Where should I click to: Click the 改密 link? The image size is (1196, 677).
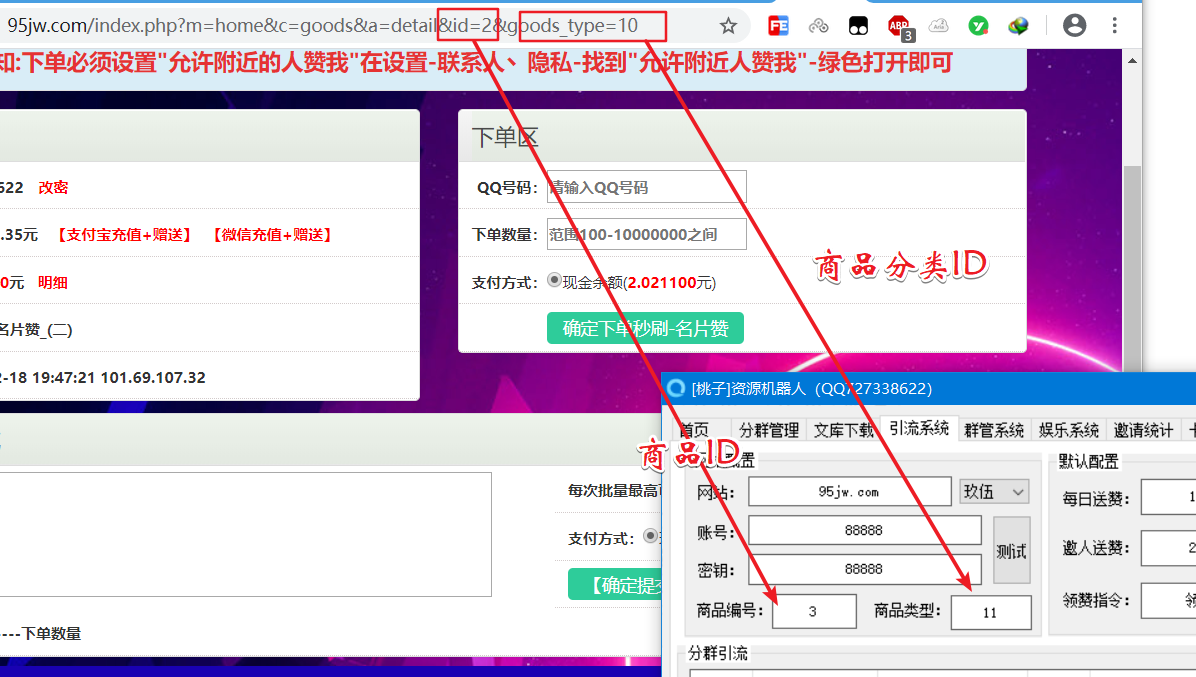click(53, 188)
